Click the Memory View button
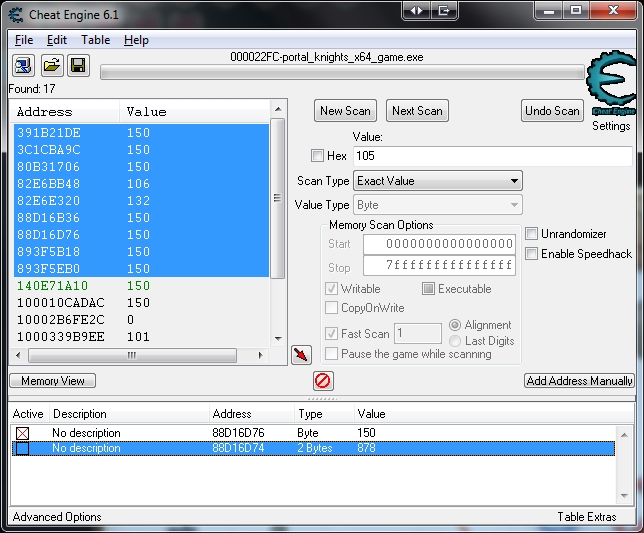 (x=53, y=381)
